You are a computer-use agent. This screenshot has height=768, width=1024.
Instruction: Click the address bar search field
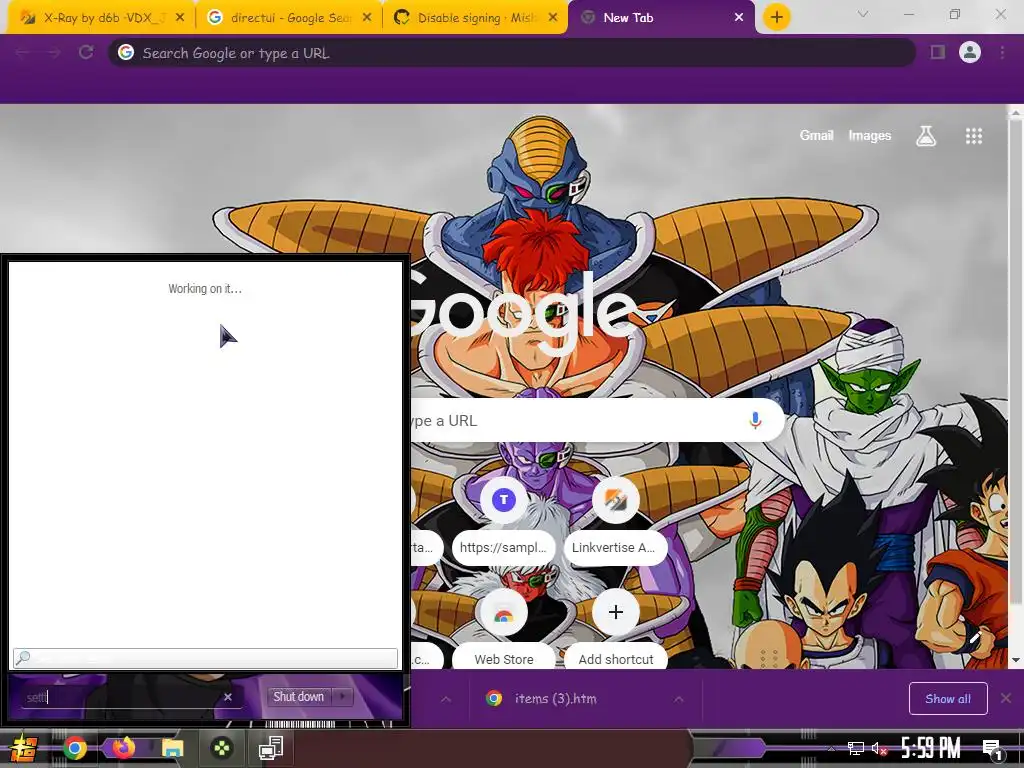pyautogui.click(x=512, y=53)
